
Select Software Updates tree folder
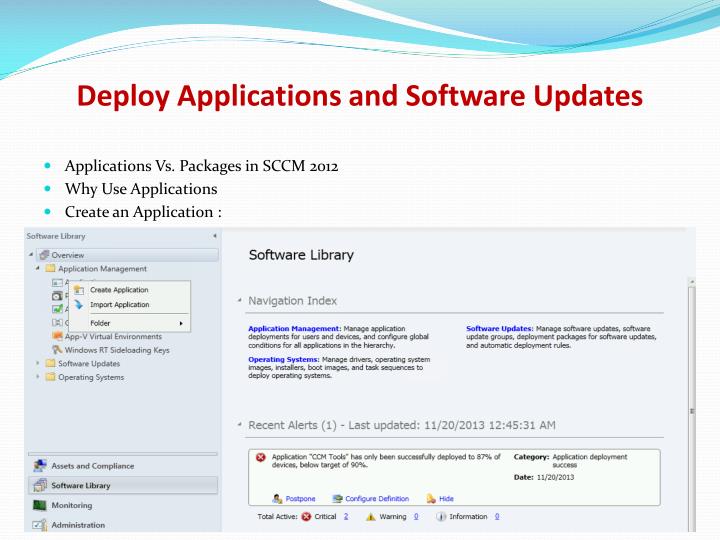[89, 364]
